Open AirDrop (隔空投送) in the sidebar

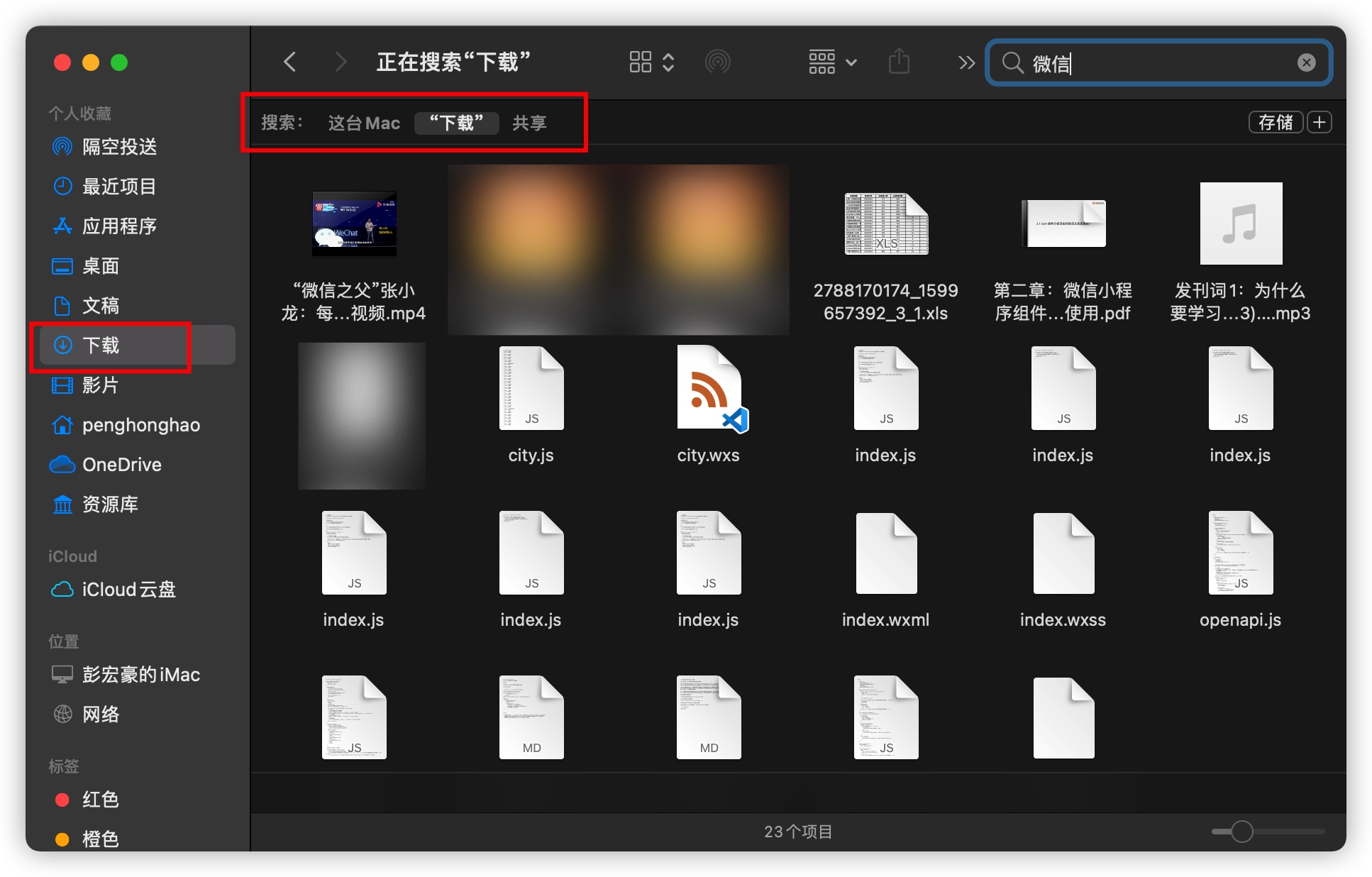[119, 147]
